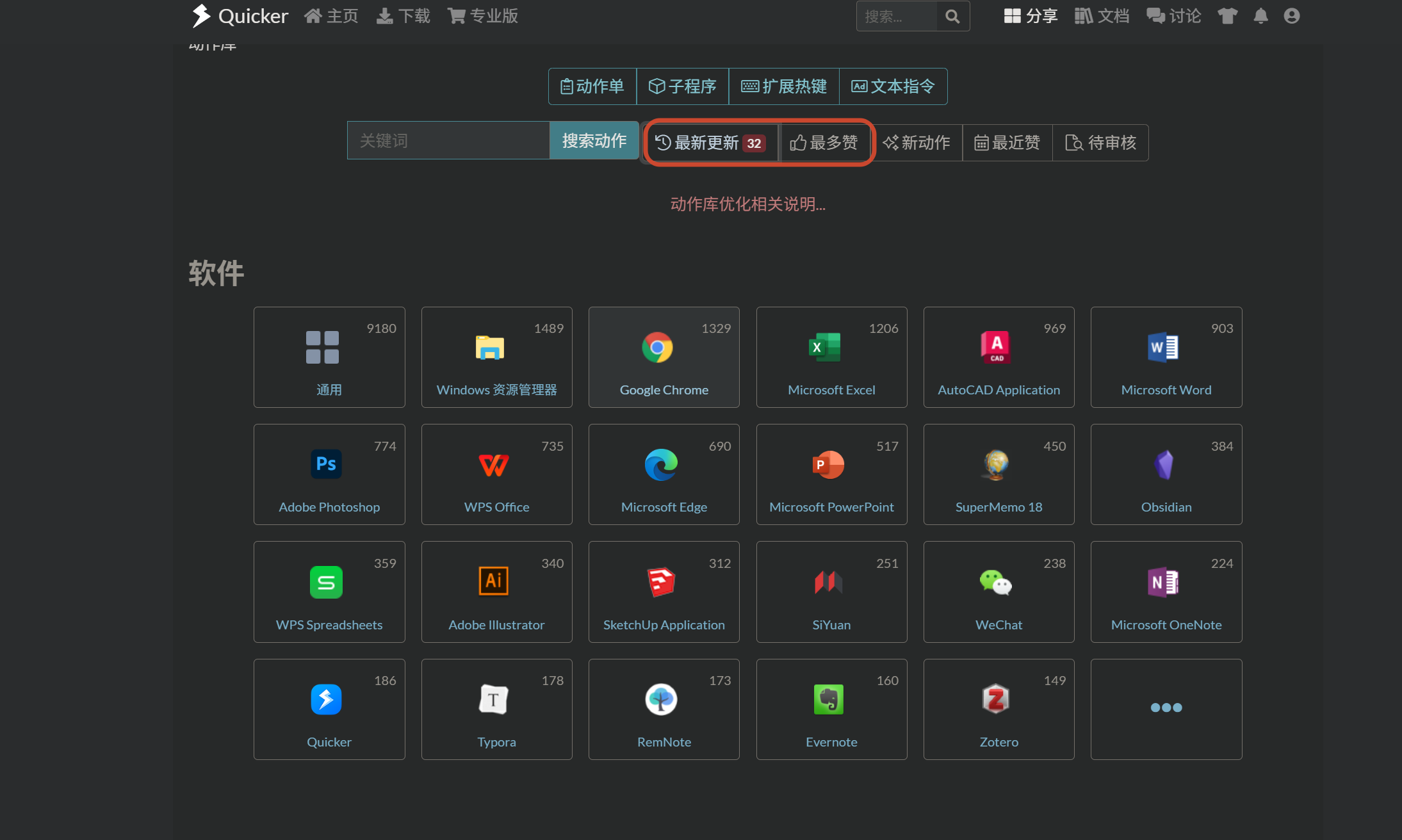The width and height of the screenshot is (1402, 840).
Task: Open the WPS Spreadsheets icon
Action: (x=326, y=582)
